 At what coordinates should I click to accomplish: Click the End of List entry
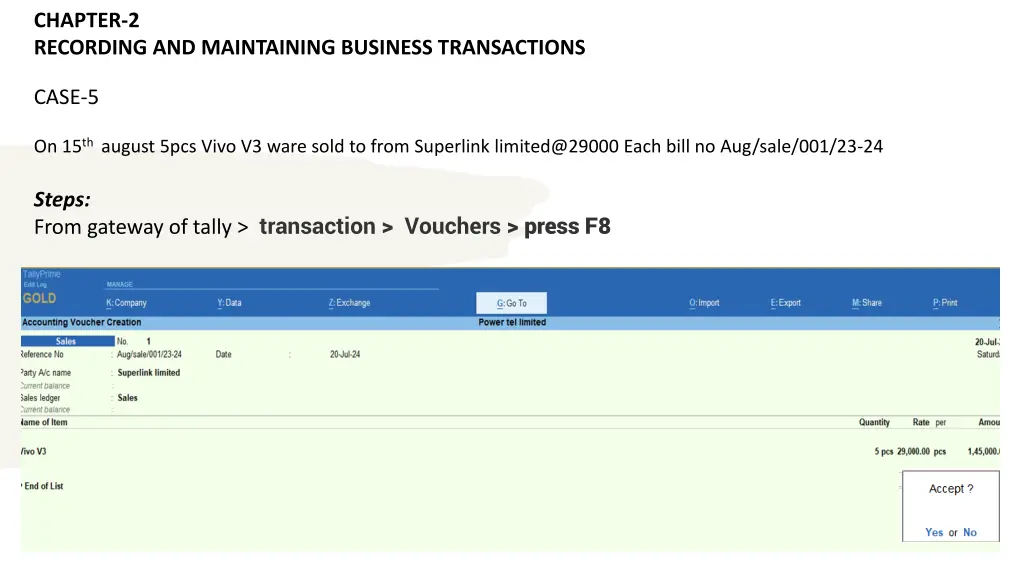pyautogui.click(x=43, y=486)
